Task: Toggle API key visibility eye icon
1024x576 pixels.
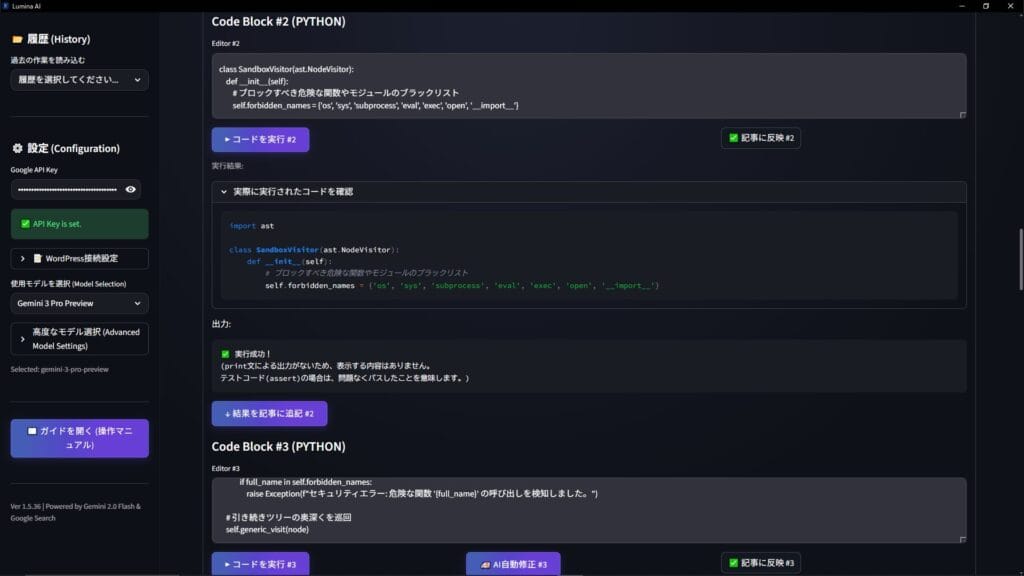Action: (130, 189)
